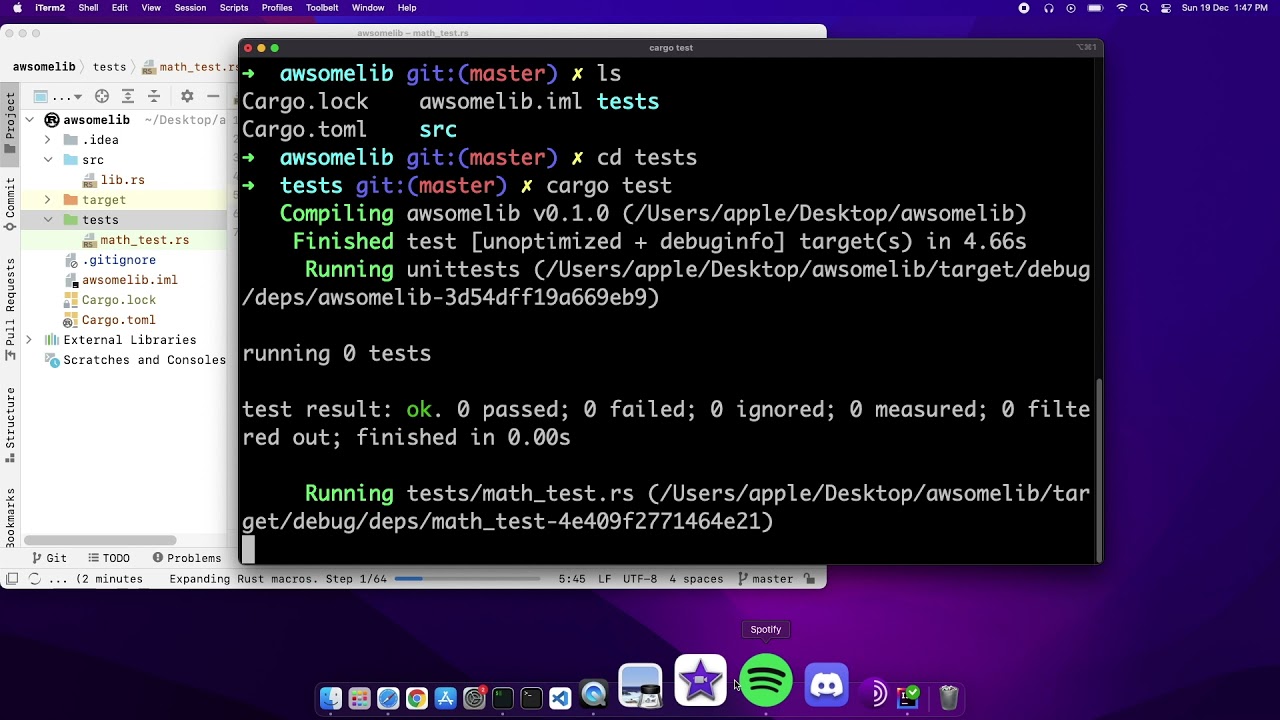Click Expand All icon in Project toolbar
The image size is (1280, 720).
pyautogui.click(x=128, y=96)
